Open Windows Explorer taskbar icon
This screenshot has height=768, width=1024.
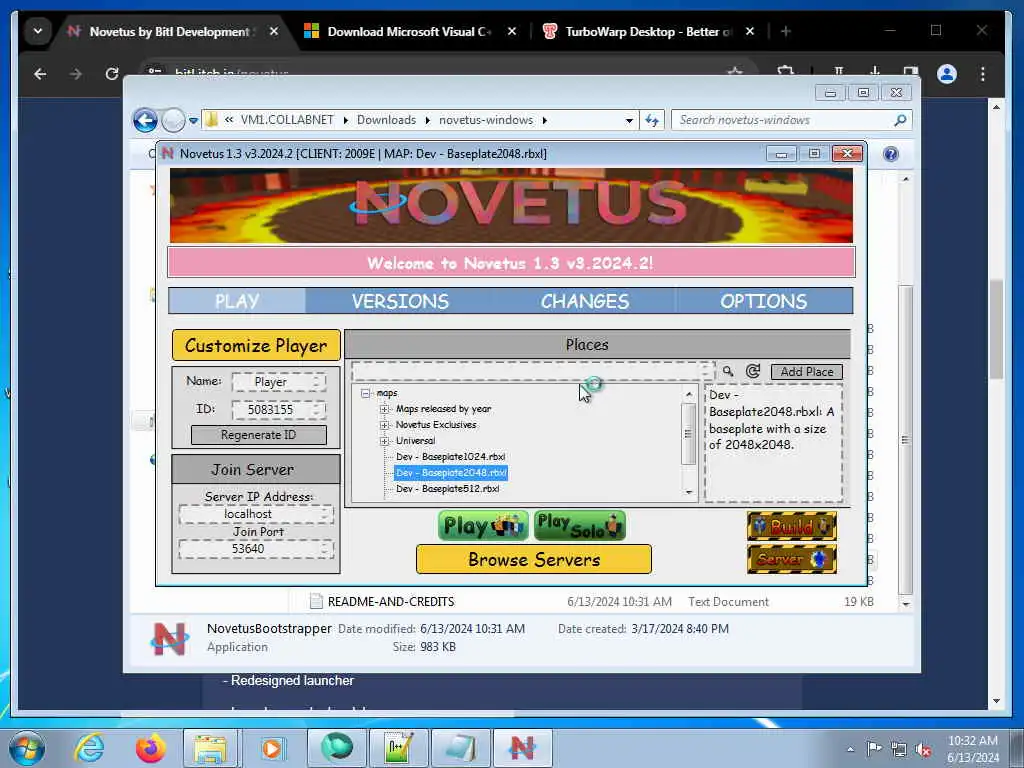tap(210, 748)
